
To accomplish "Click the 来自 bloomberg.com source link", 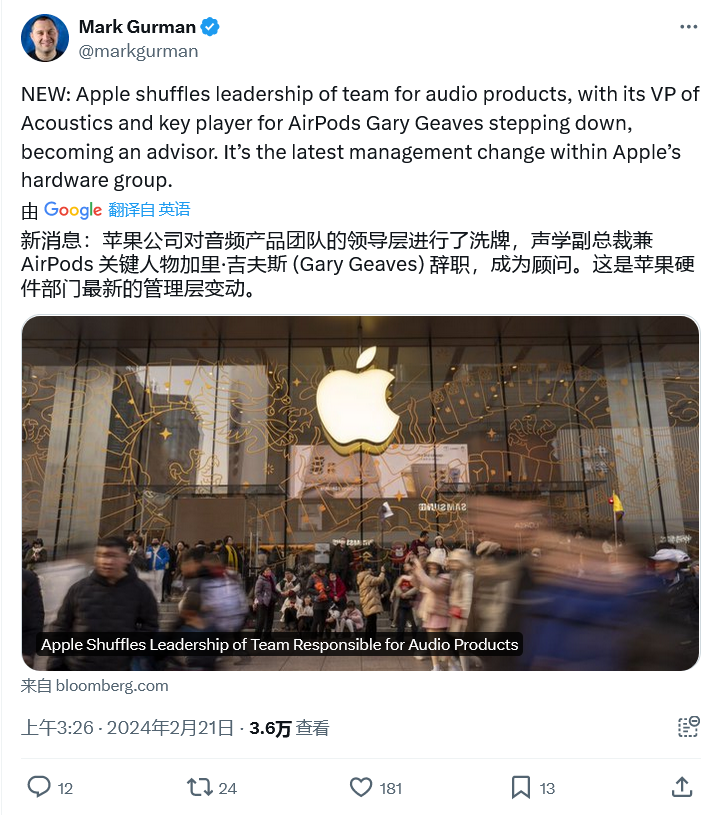I will click(x=95, y=686).
